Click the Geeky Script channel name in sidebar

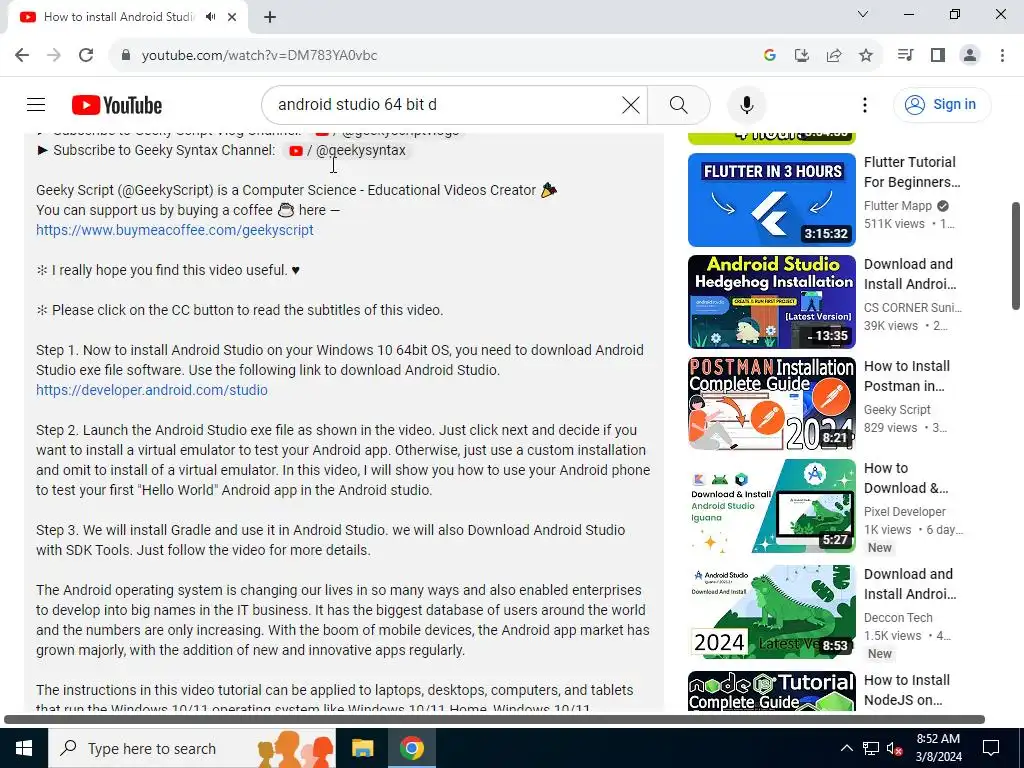click(897, 409)
